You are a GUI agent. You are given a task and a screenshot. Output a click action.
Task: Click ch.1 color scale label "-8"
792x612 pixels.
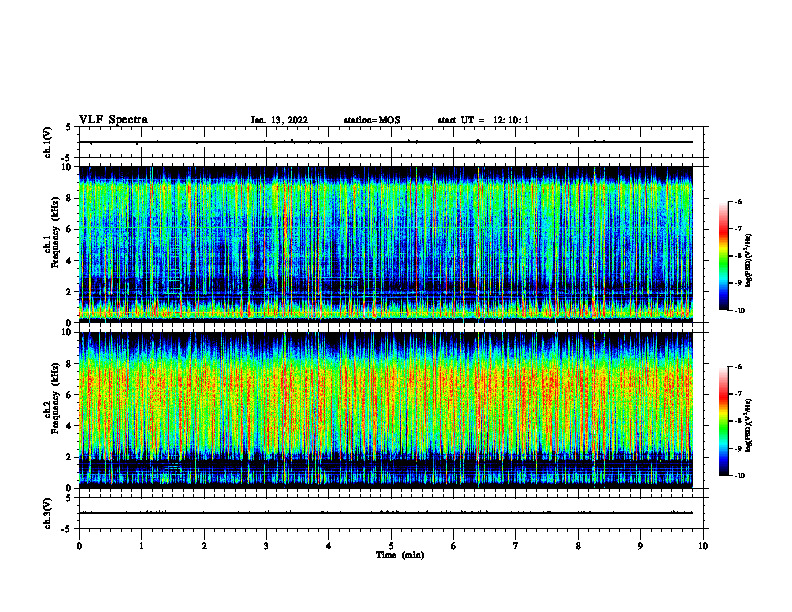point(738,256)
